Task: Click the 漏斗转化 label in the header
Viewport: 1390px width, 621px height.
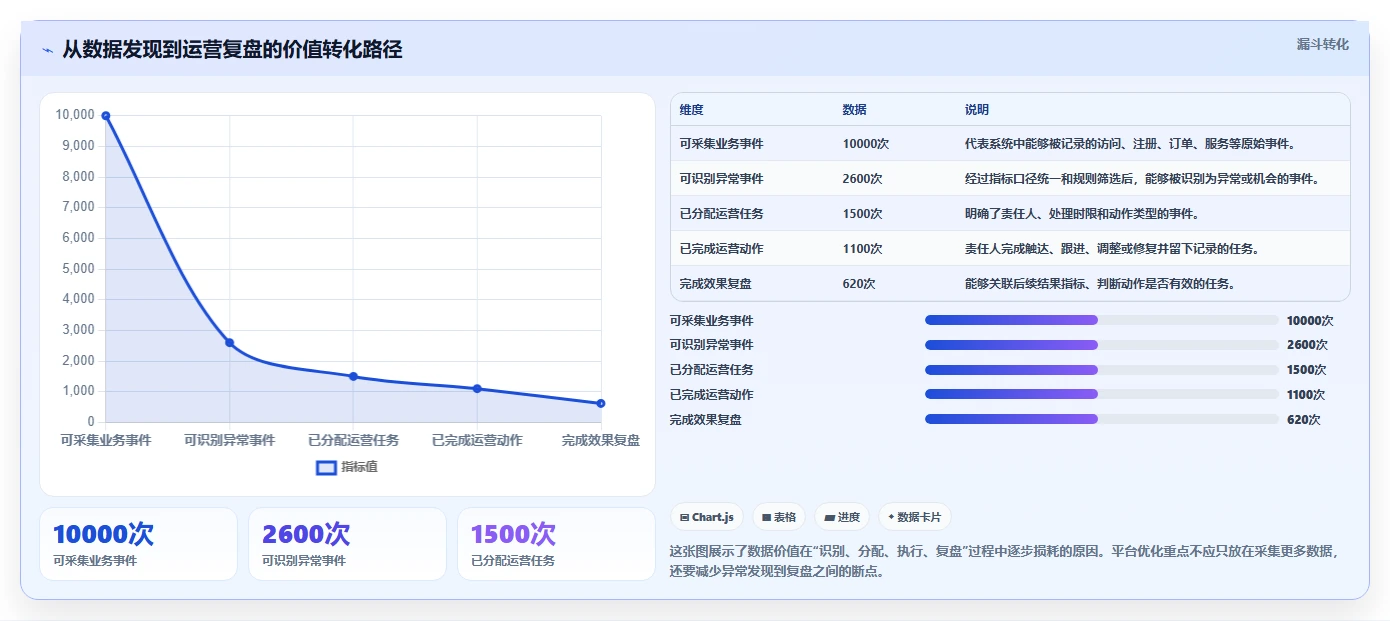Action: pyautogui.click(x=1322, y=44)
